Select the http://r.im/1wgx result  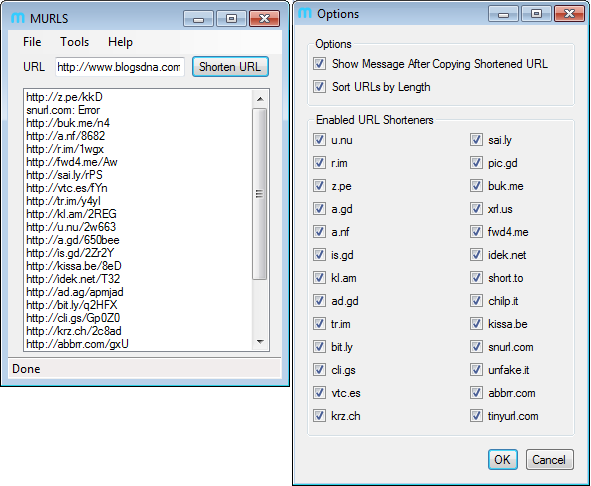(65, 149)
